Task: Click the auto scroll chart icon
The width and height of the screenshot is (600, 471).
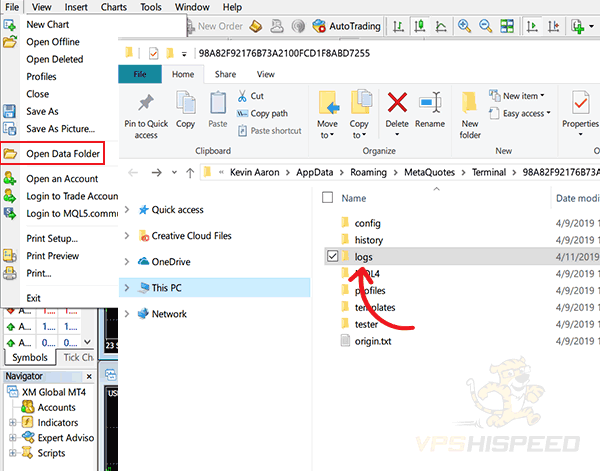Action: (x=532, y=26)
